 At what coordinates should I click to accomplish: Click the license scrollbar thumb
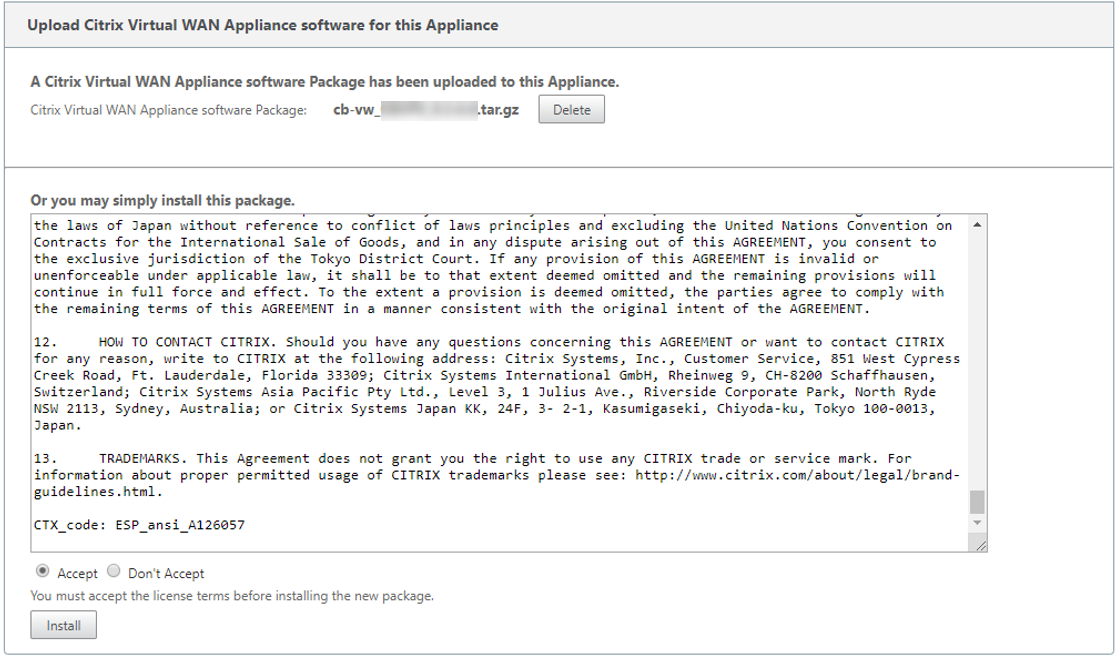tap(977, 501)
